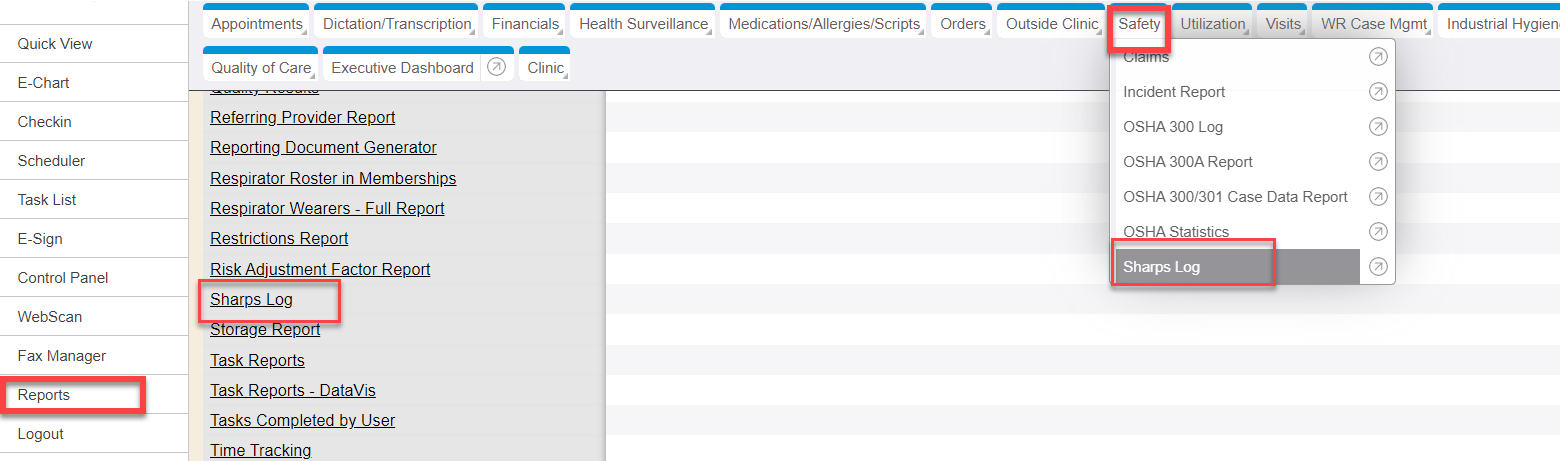Open the Medications/Allergies/Scripts tab menu
Screen dimensions: 1560x461
[824, 24]
